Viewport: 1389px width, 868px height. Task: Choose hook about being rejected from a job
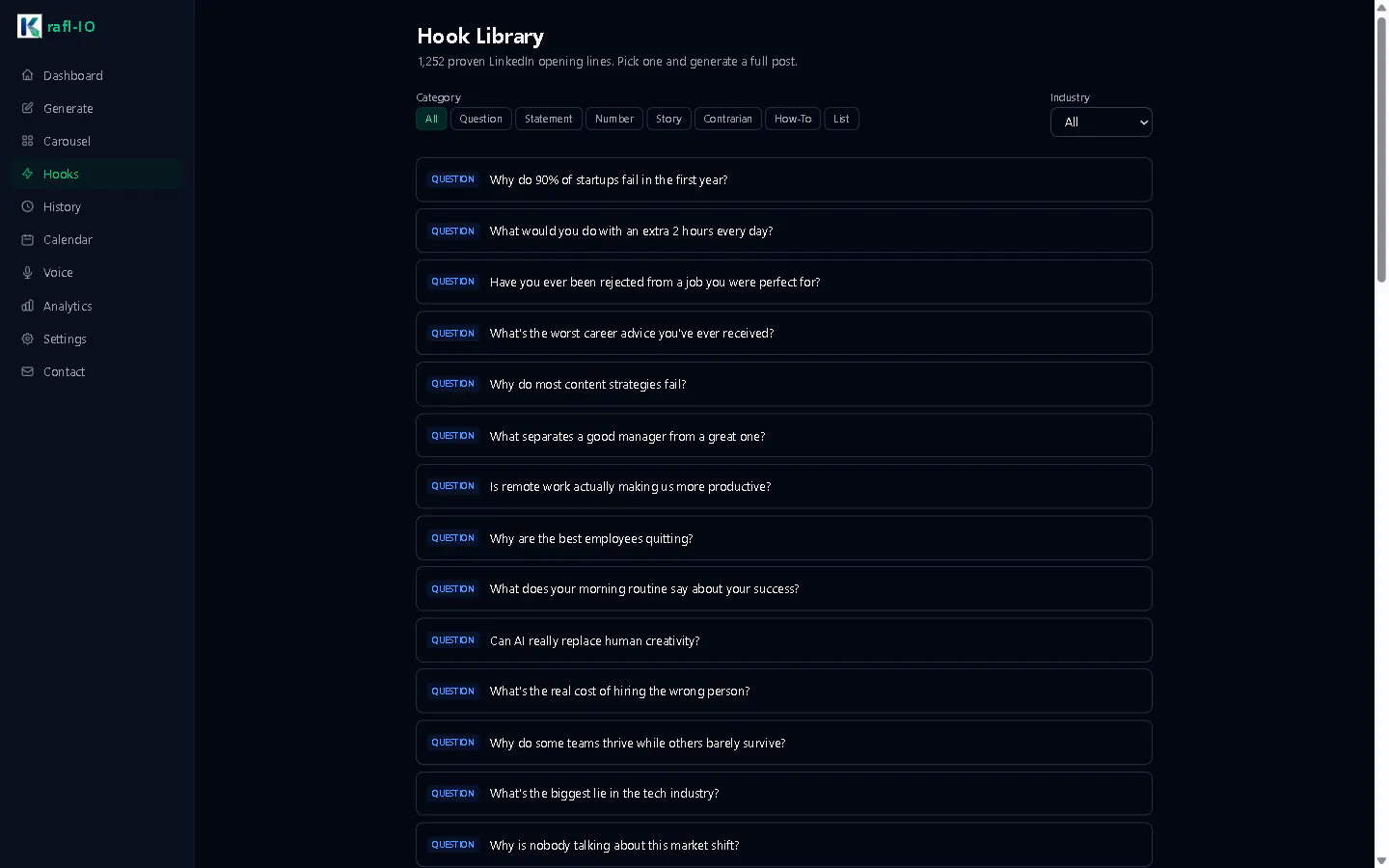(784, 282)
